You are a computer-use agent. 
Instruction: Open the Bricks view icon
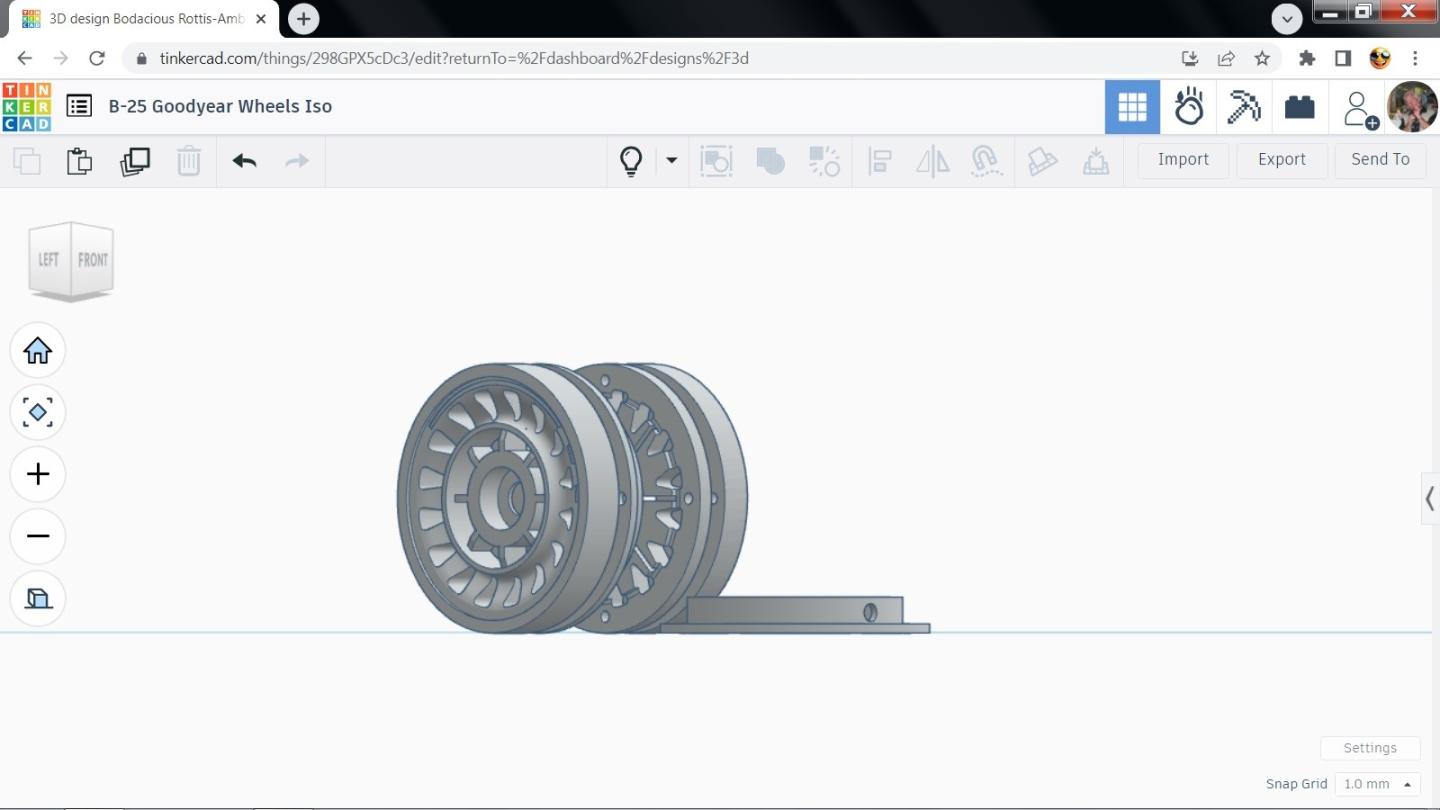pyautogui.click(x=1300, y=107)
